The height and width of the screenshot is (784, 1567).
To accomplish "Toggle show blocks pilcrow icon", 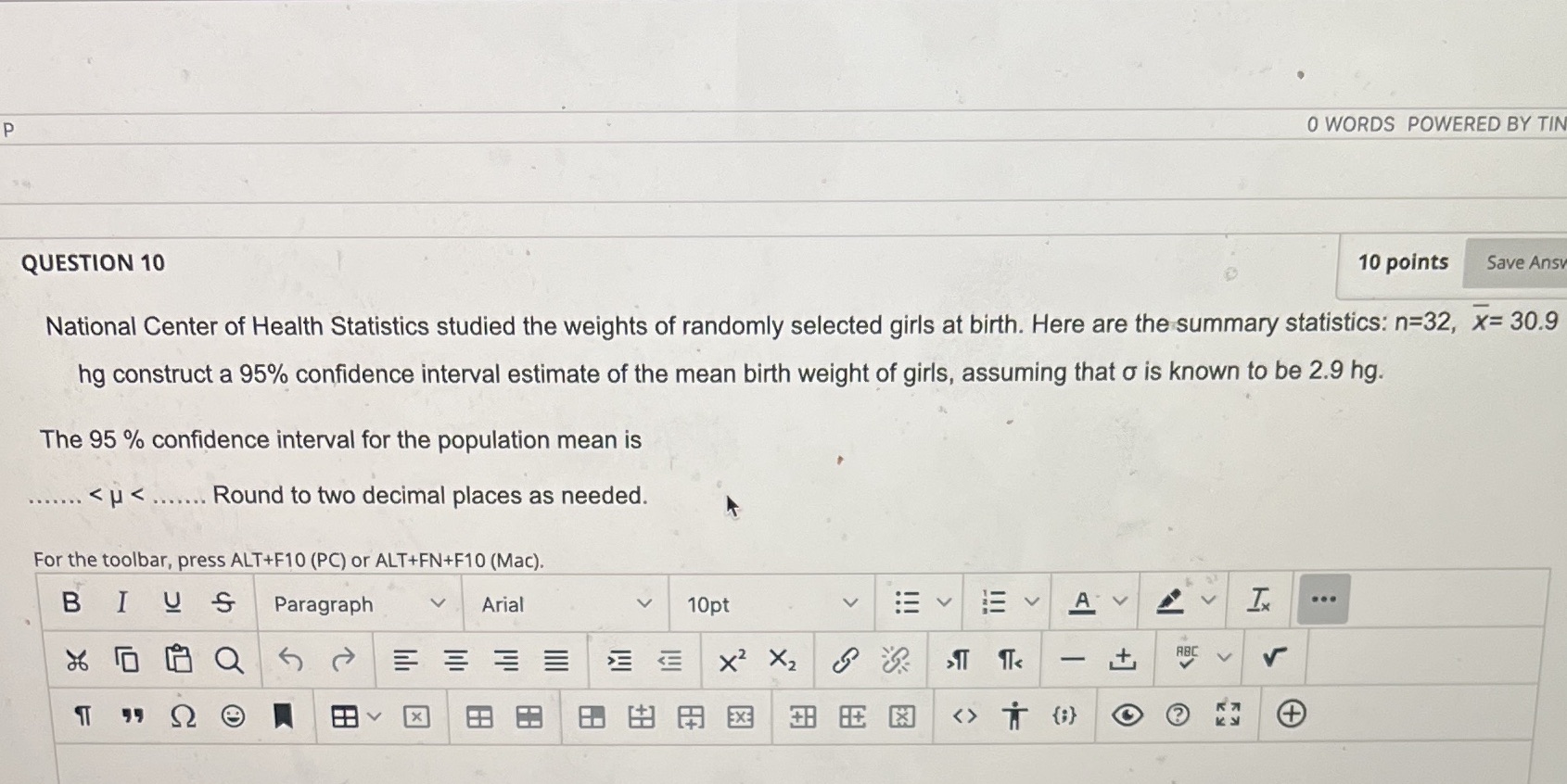I will 83,715.
